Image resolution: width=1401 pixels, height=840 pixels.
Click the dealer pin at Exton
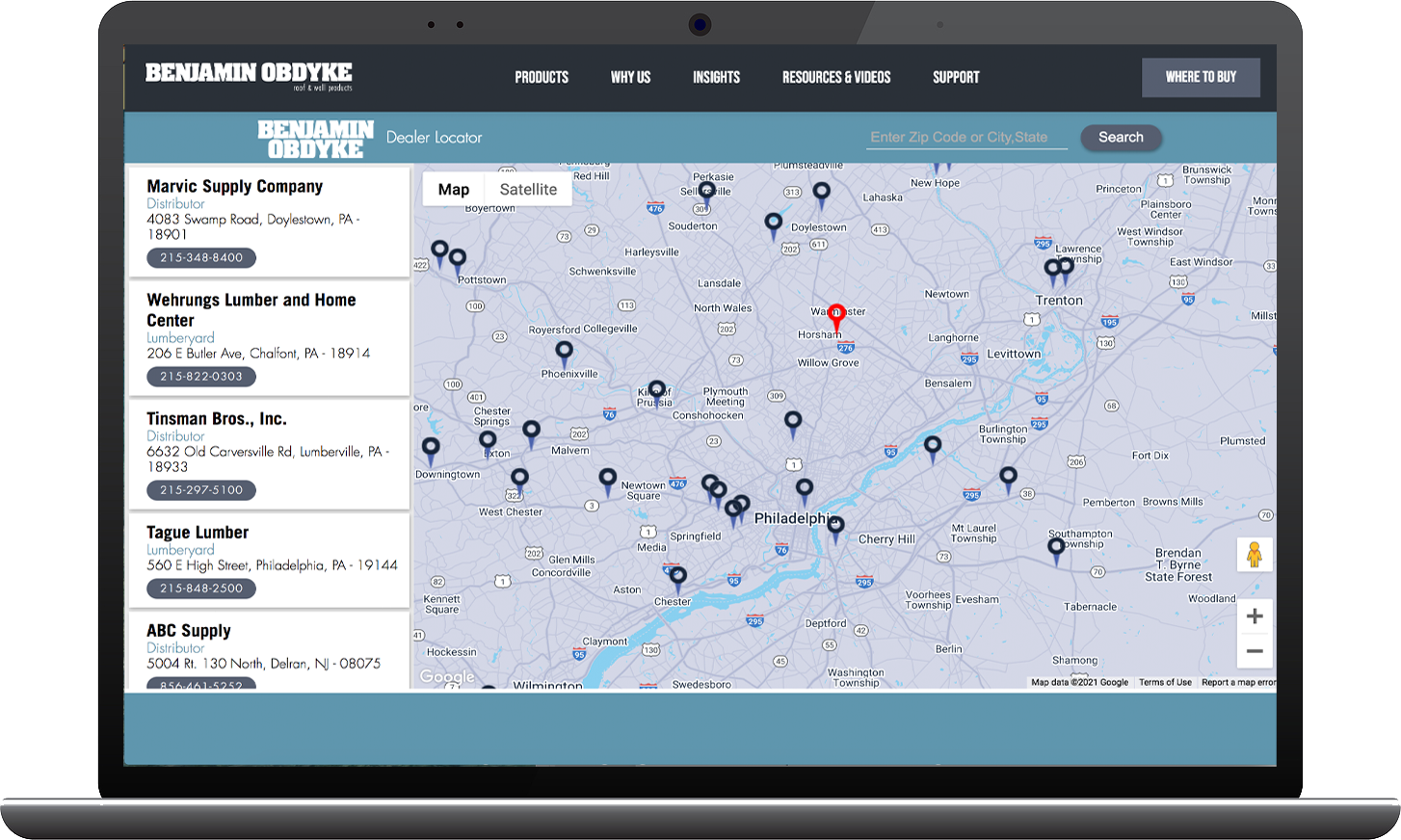pos(489,444)
